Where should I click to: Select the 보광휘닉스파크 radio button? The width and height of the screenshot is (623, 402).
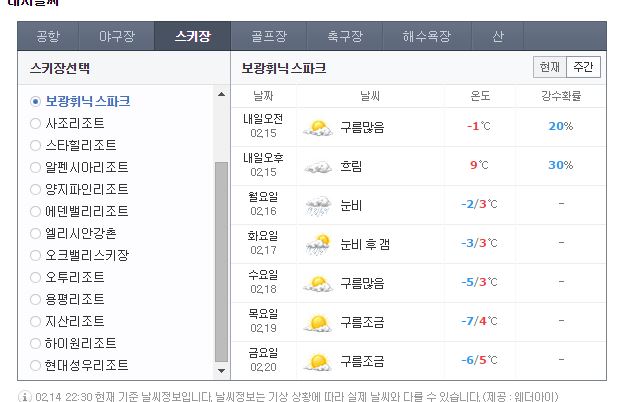(x=35, y=102)
